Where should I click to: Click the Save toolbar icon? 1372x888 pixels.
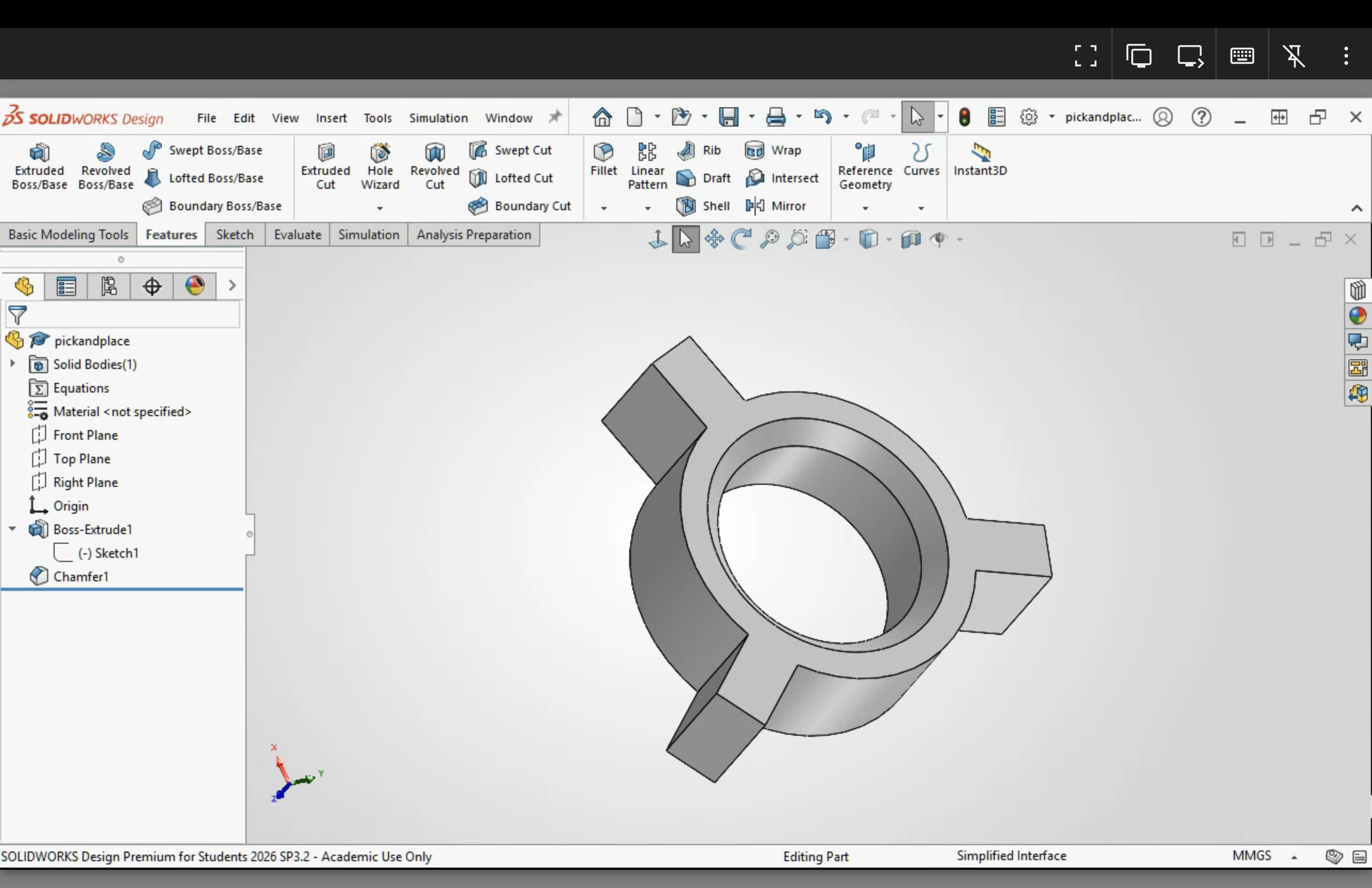728,117
